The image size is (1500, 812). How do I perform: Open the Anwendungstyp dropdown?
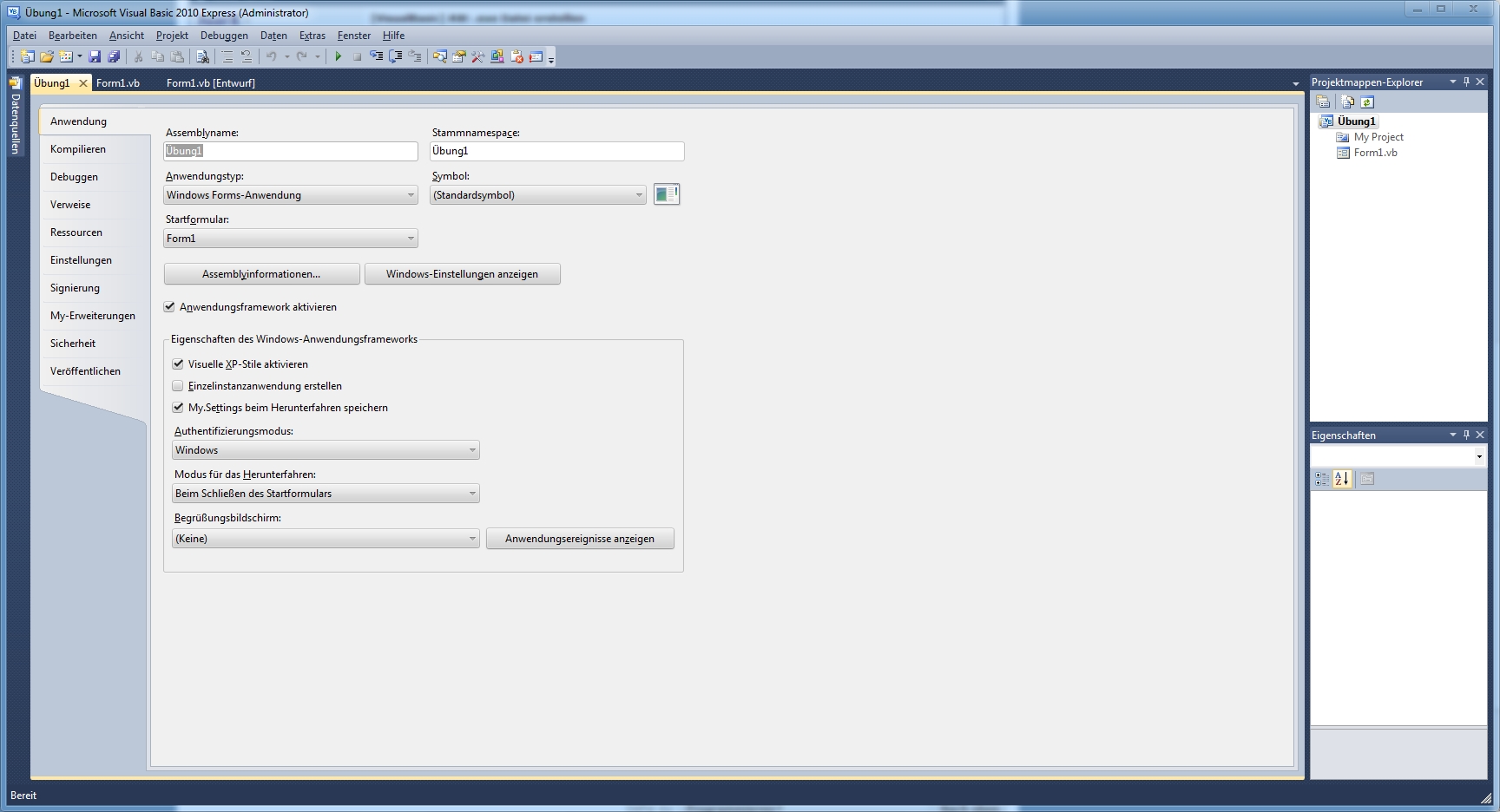[x=291, y=195]
